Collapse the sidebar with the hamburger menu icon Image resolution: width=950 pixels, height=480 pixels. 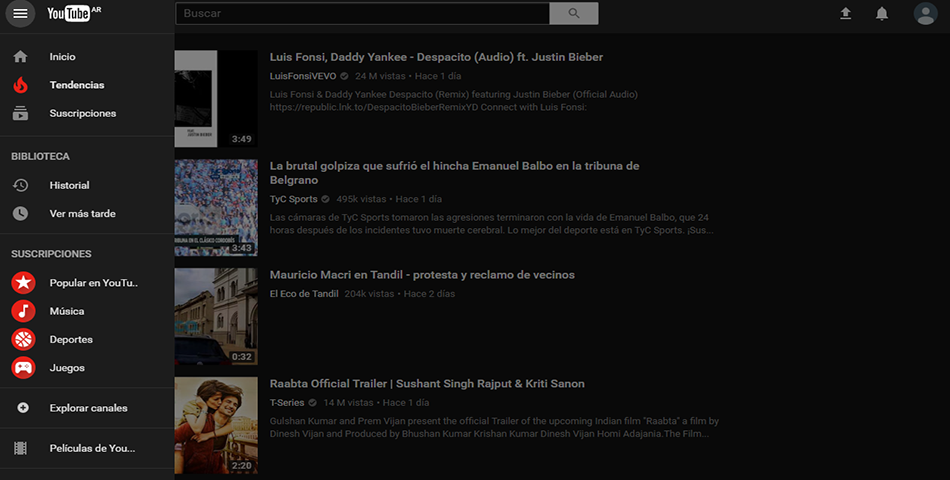coord(20,13)
